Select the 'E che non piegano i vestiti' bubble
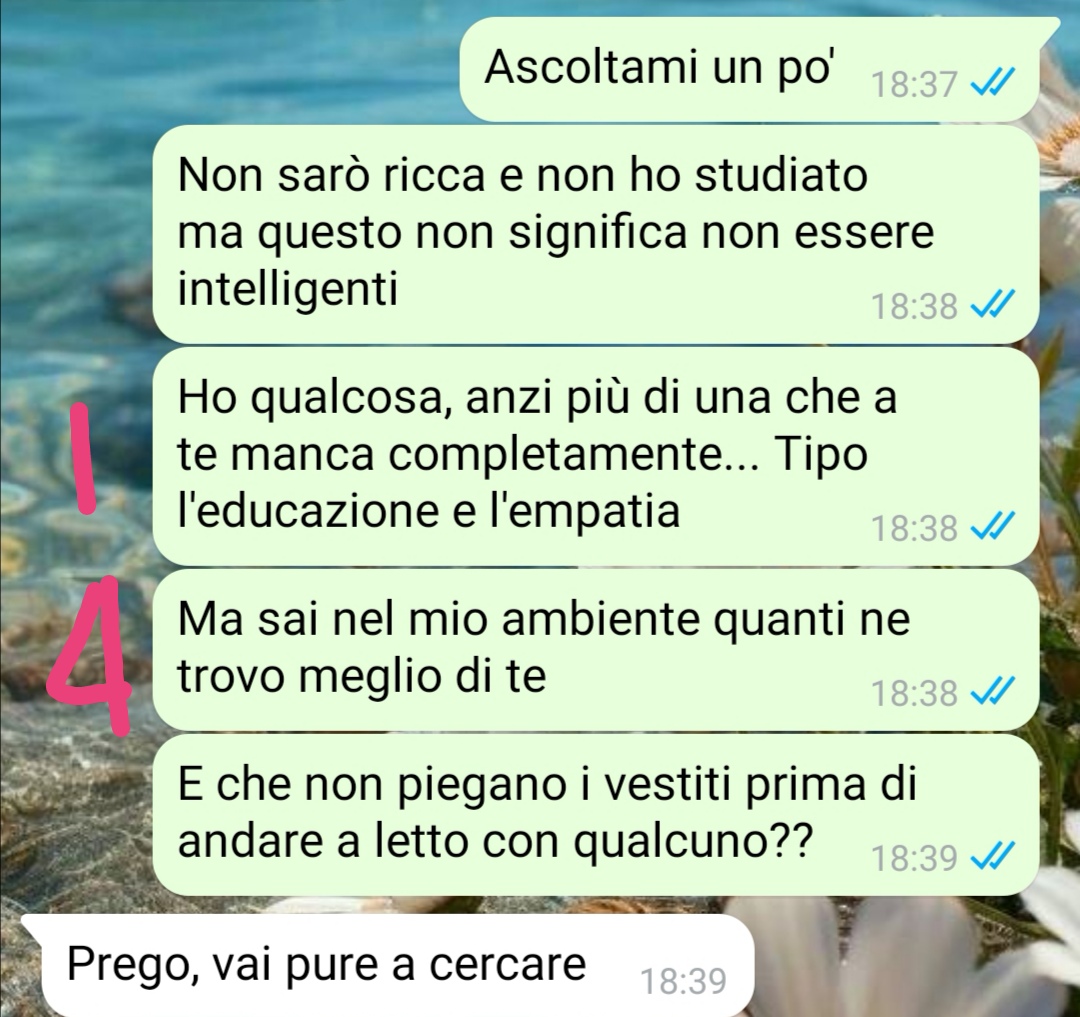 click(x=595, y=815)
